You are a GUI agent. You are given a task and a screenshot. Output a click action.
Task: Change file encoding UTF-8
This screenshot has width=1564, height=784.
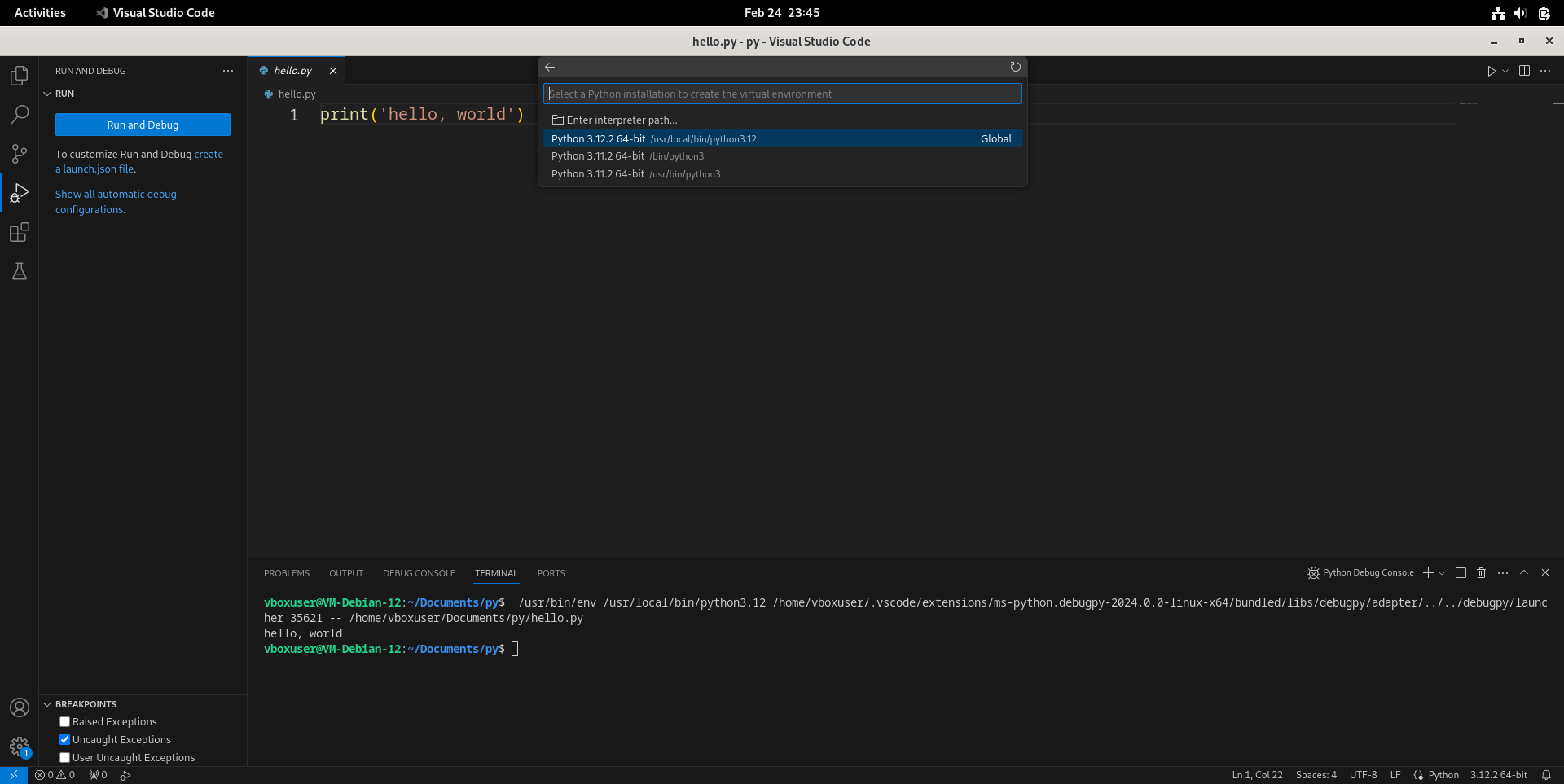[x=1363, y=775]
